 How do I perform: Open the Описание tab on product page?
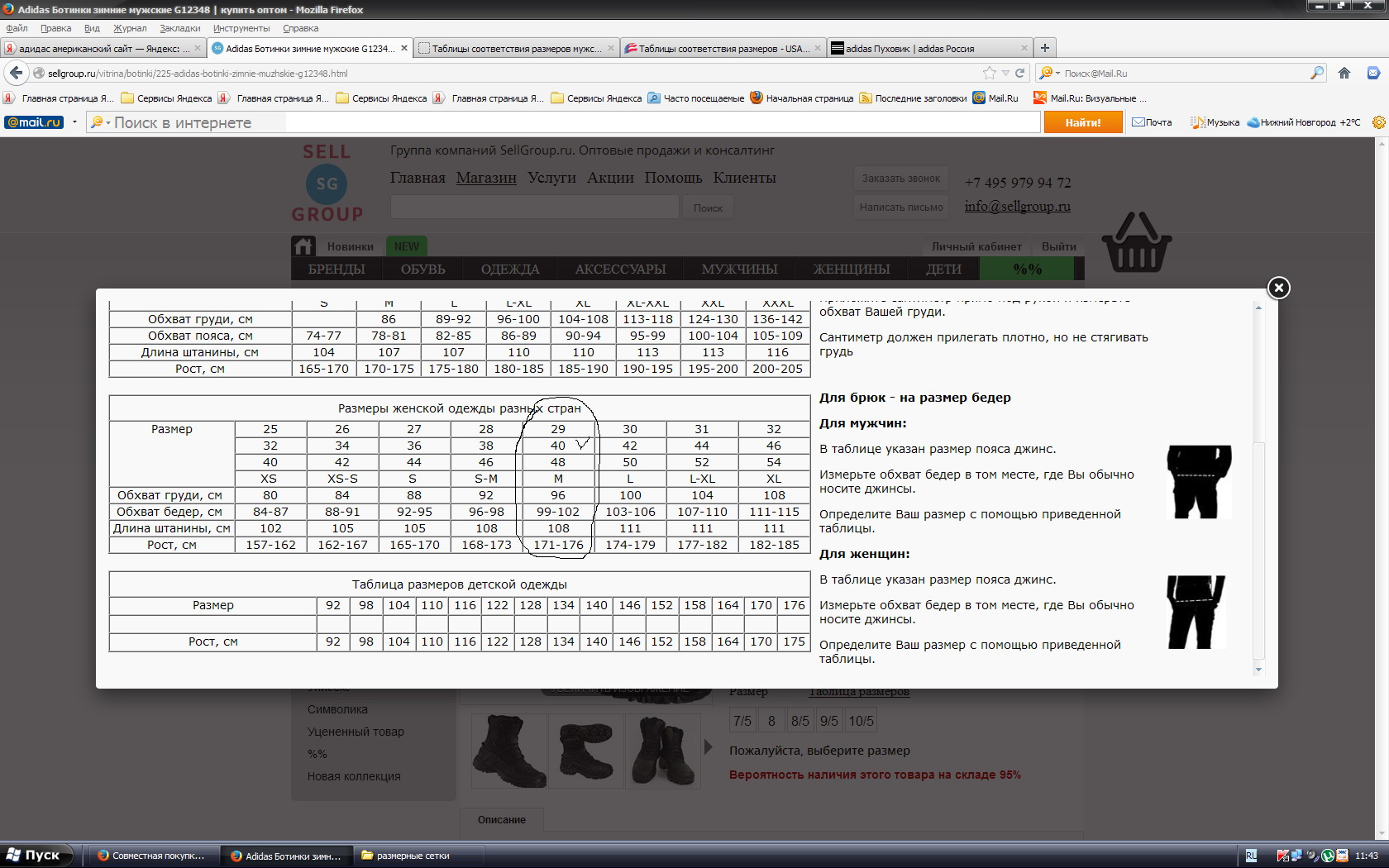502,820
